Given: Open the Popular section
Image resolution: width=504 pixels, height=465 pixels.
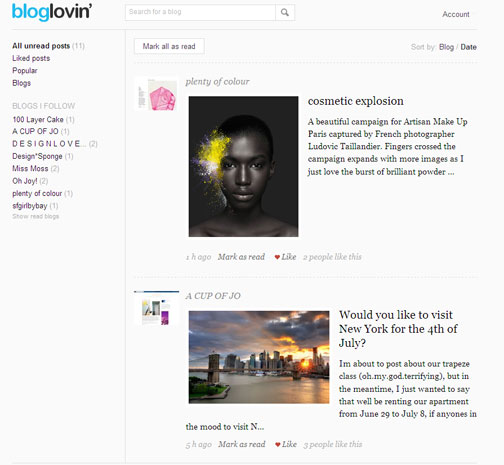Looking at the screenshot, I should coord(25,71).
